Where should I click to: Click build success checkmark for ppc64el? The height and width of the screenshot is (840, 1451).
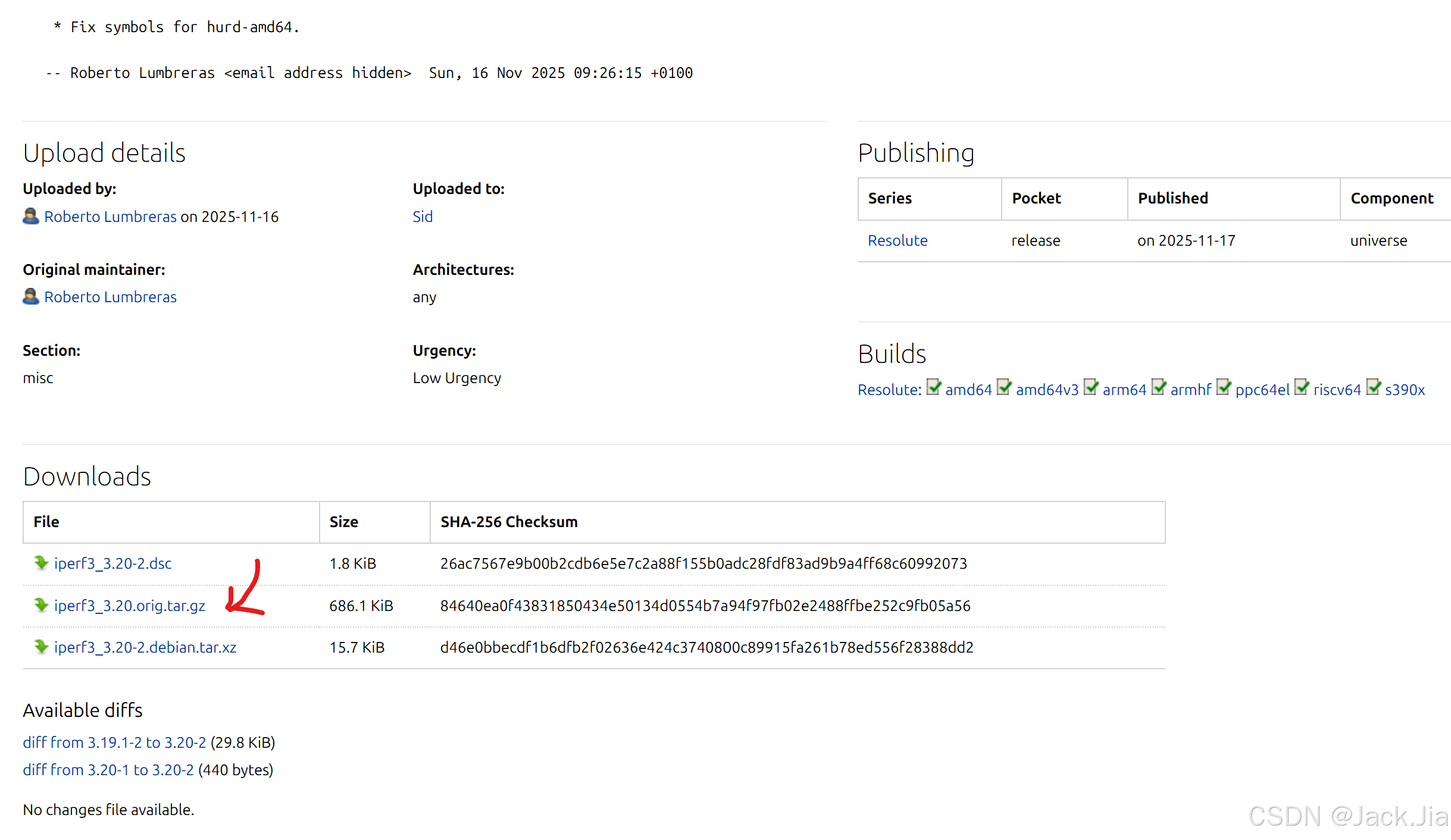pyautogui.click(x=1223, y=388)
